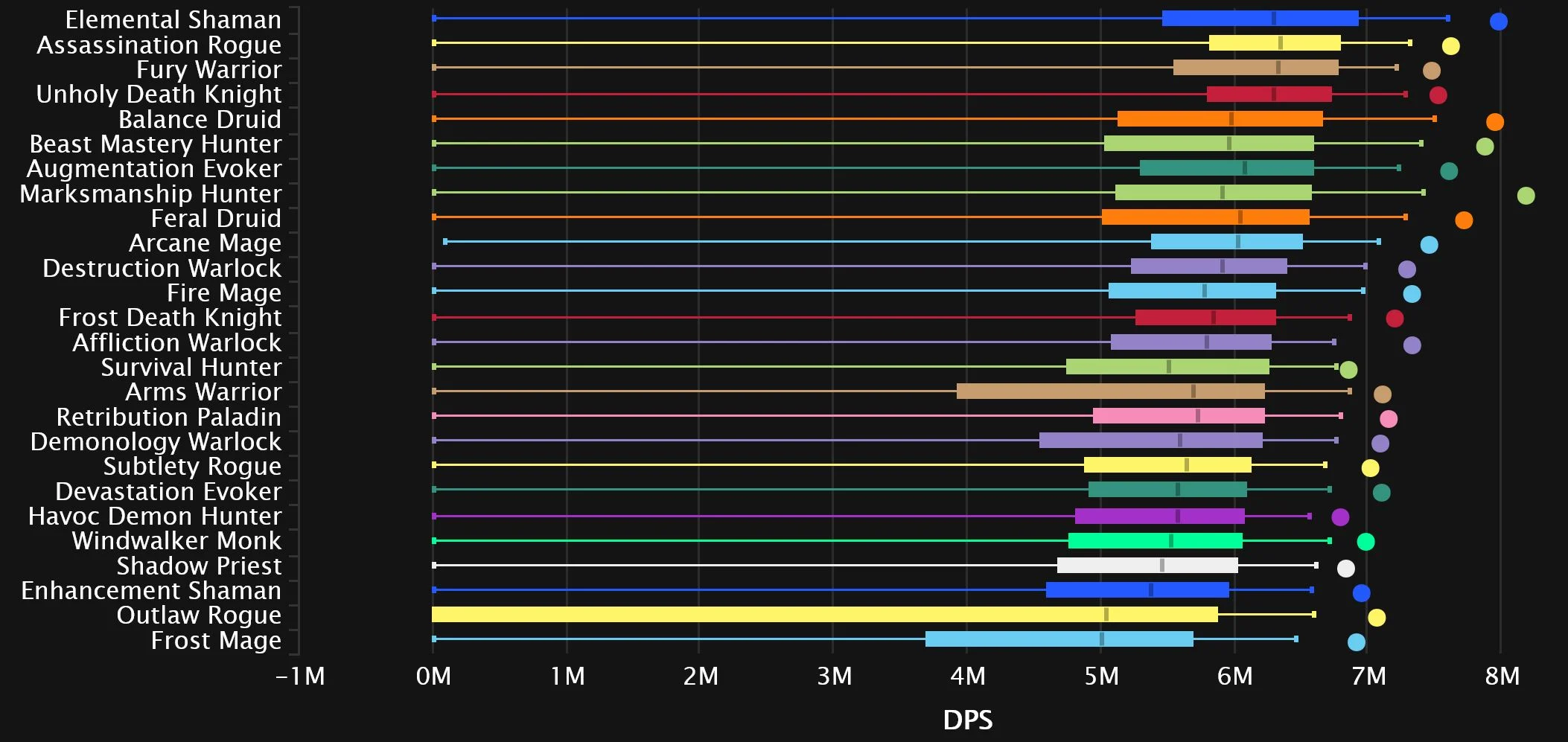
Task: Select the Shadow Priest white outlier dot
Action: pyautogui.click(x=1345, y=569)
